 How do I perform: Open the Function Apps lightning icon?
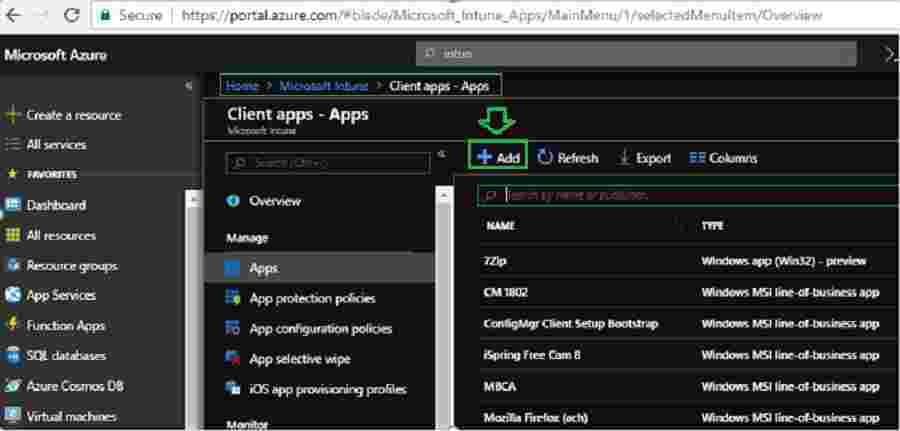13,325
